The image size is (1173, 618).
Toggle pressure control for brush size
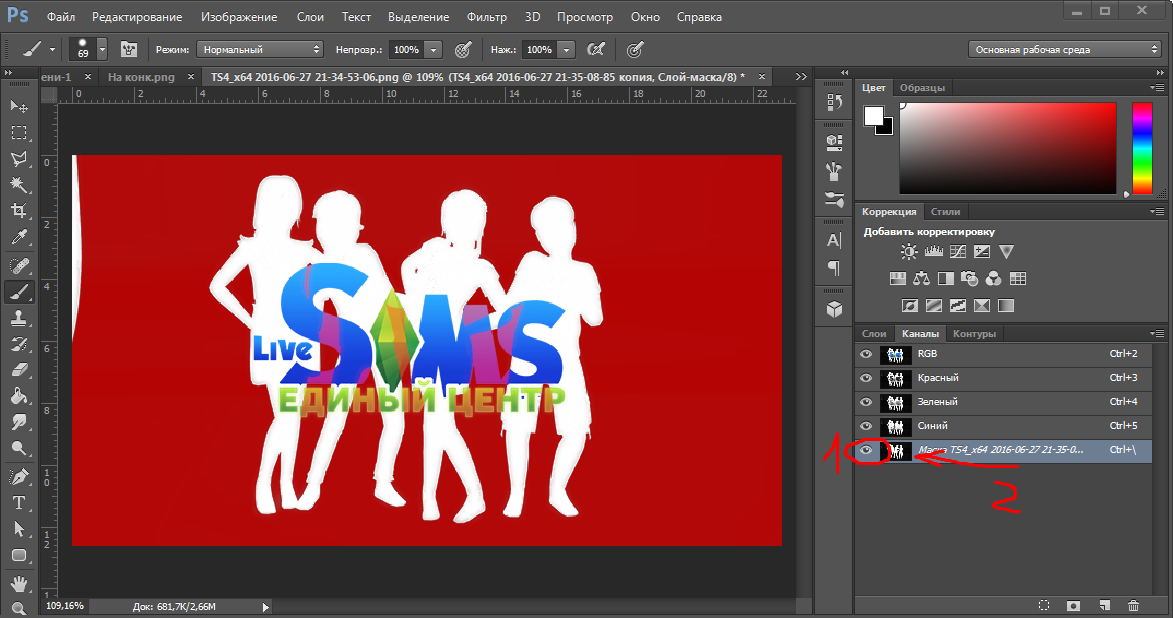click(635, 49)
